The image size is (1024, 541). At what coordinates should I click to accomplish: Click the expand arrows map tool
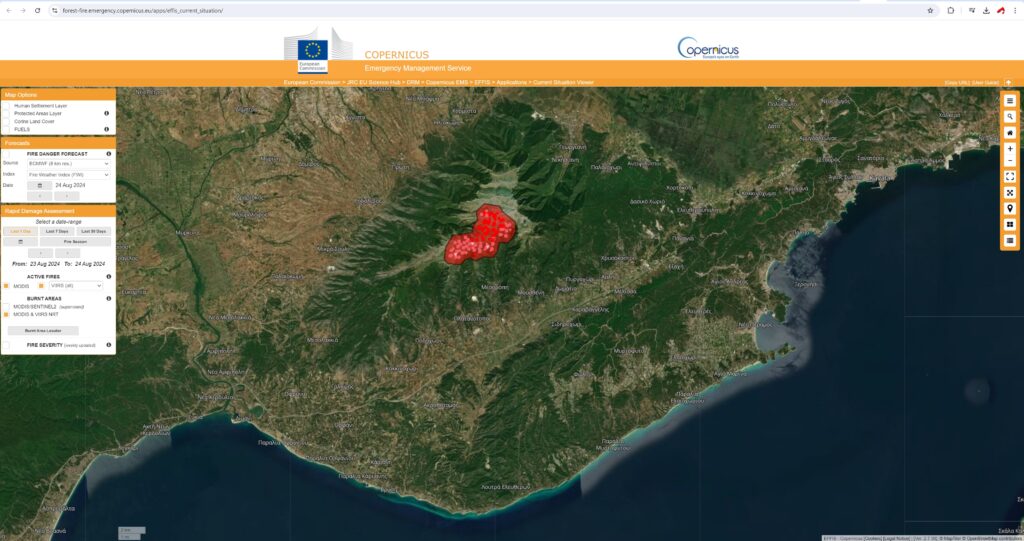pos(1010,193)
